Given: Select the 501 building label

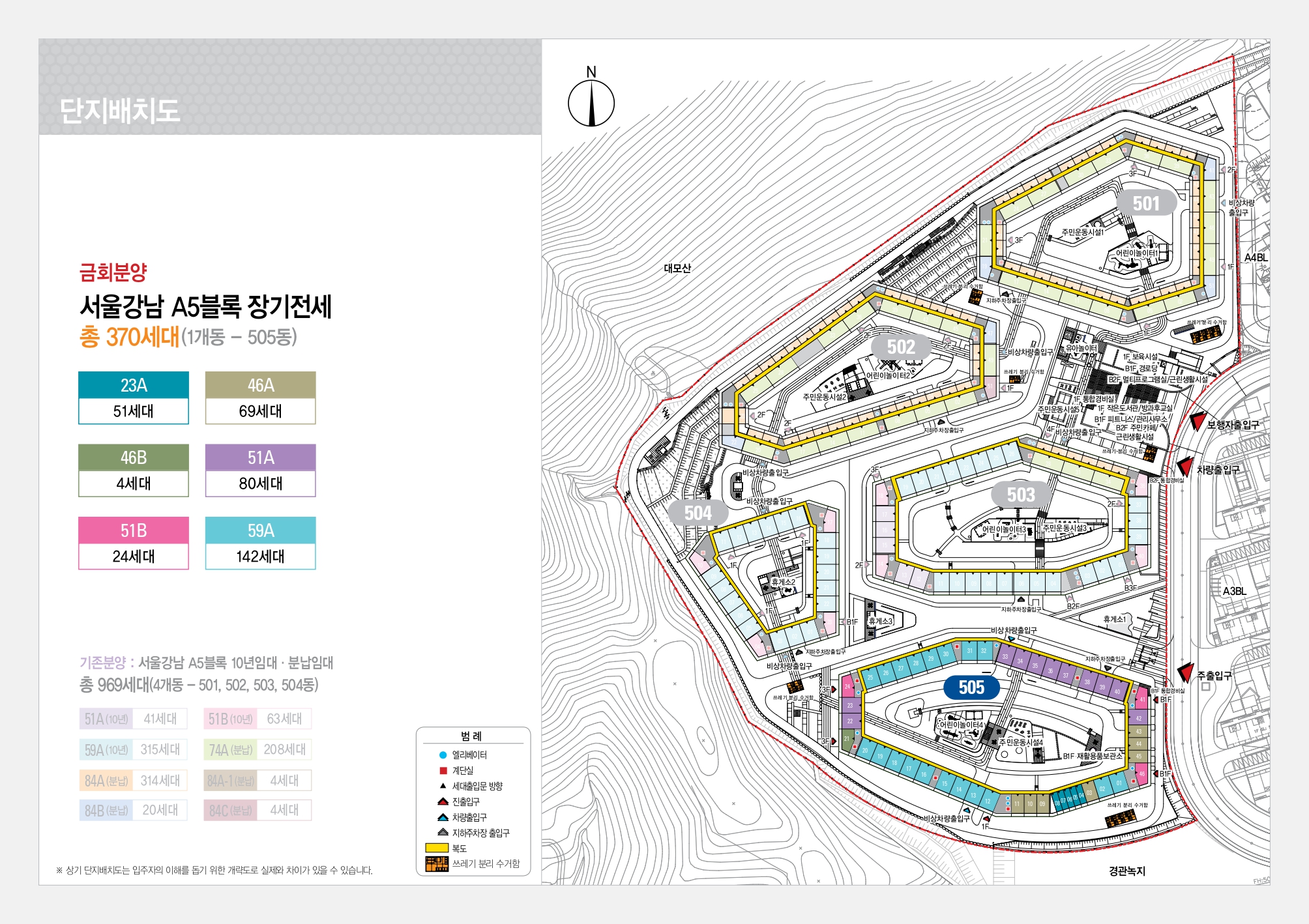Looking at the screenshot, I should coord(1145,203).
